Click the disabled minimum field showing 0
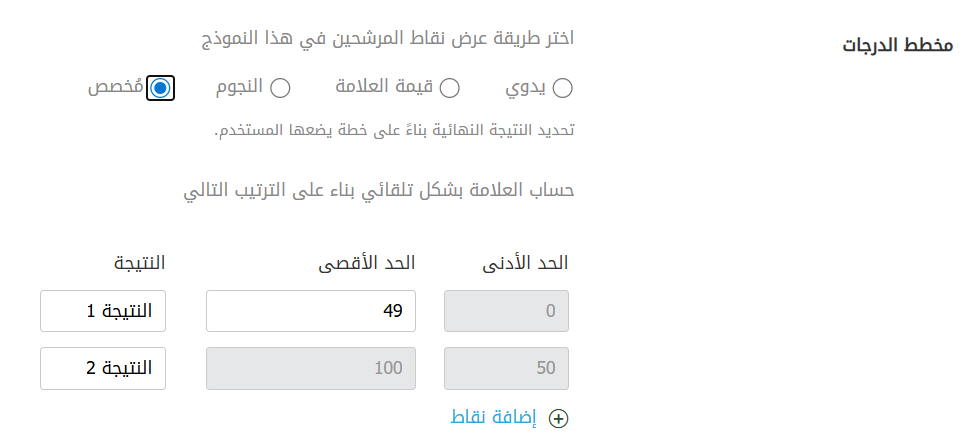 pyautogui.click(x=506, y=311)
